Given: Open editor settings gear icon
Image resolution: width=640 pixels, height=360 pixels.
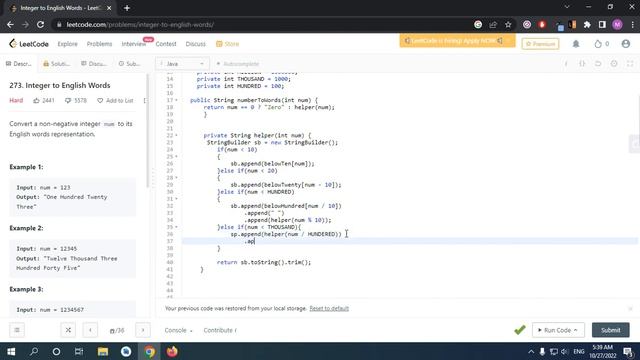Looking at the screenshot, I should pyautogui.click(x=614, y=64).
